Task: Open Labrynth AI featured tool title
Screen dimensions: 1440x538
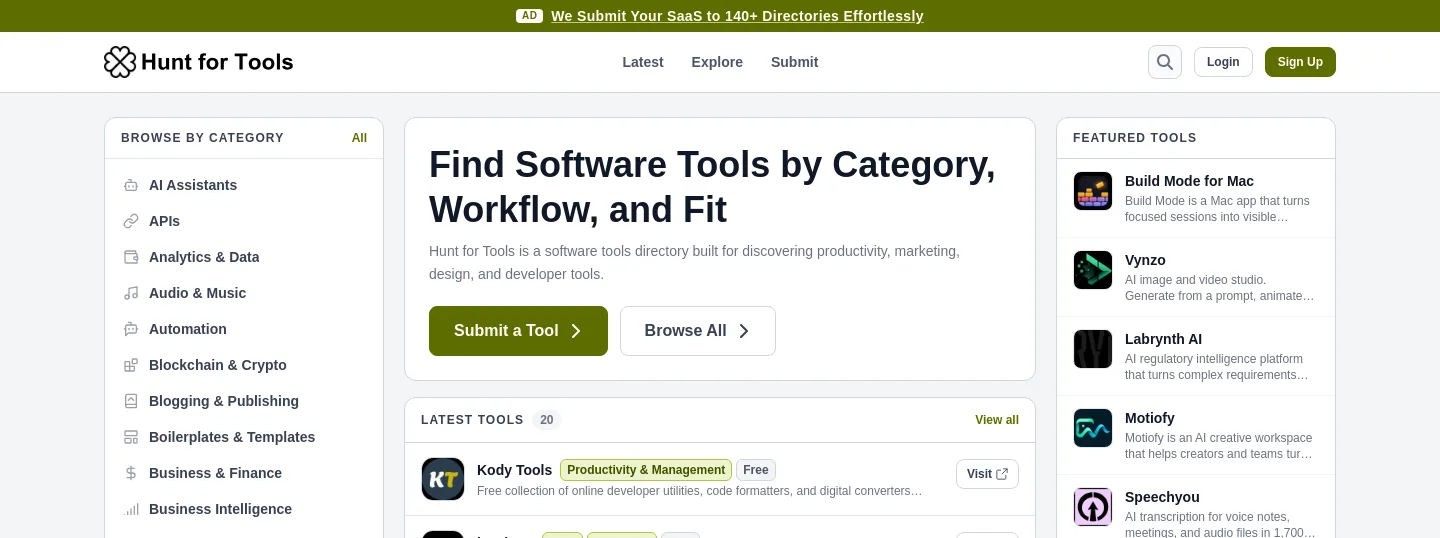Action: tap(1164, 339)
